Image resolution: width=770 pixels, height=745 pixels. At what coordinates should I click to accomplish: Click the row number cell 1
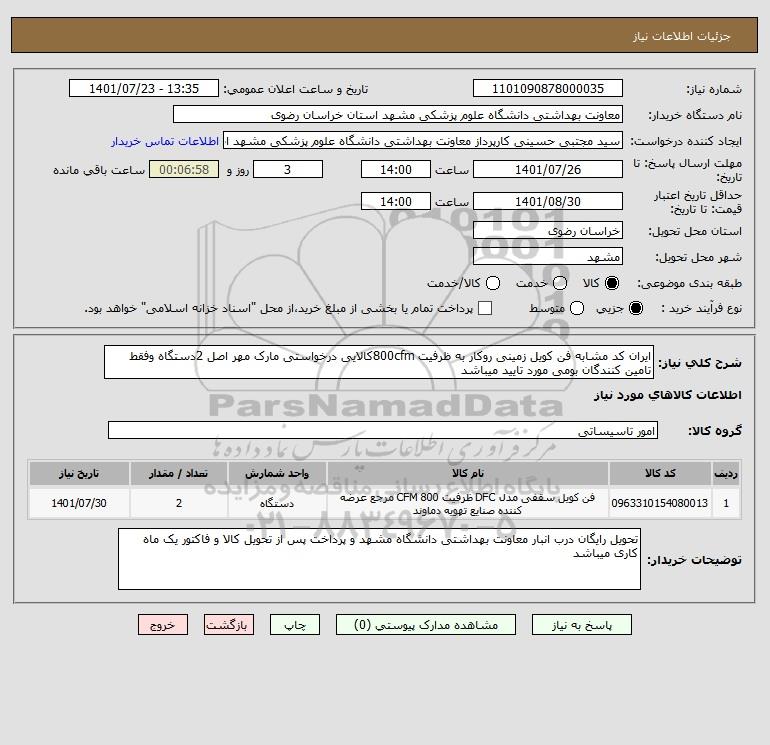point(726,503)
